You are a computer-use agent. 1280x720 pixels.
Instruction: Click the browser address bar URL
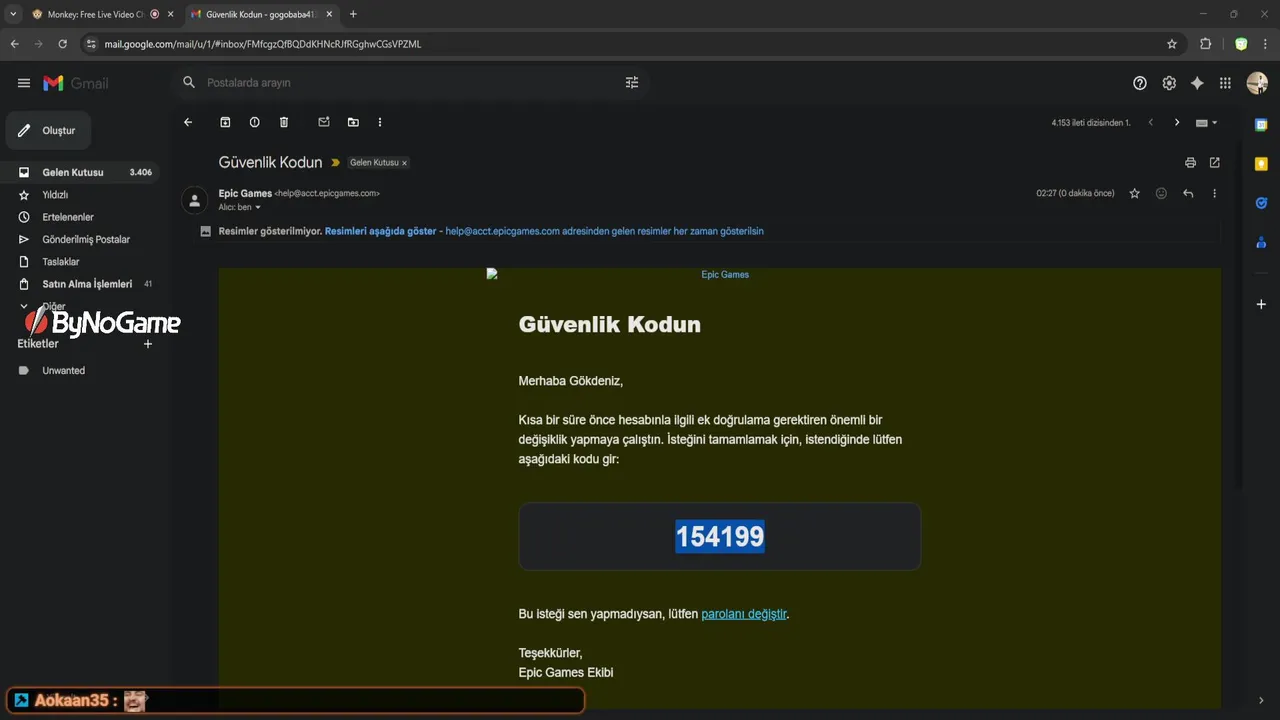263,44
